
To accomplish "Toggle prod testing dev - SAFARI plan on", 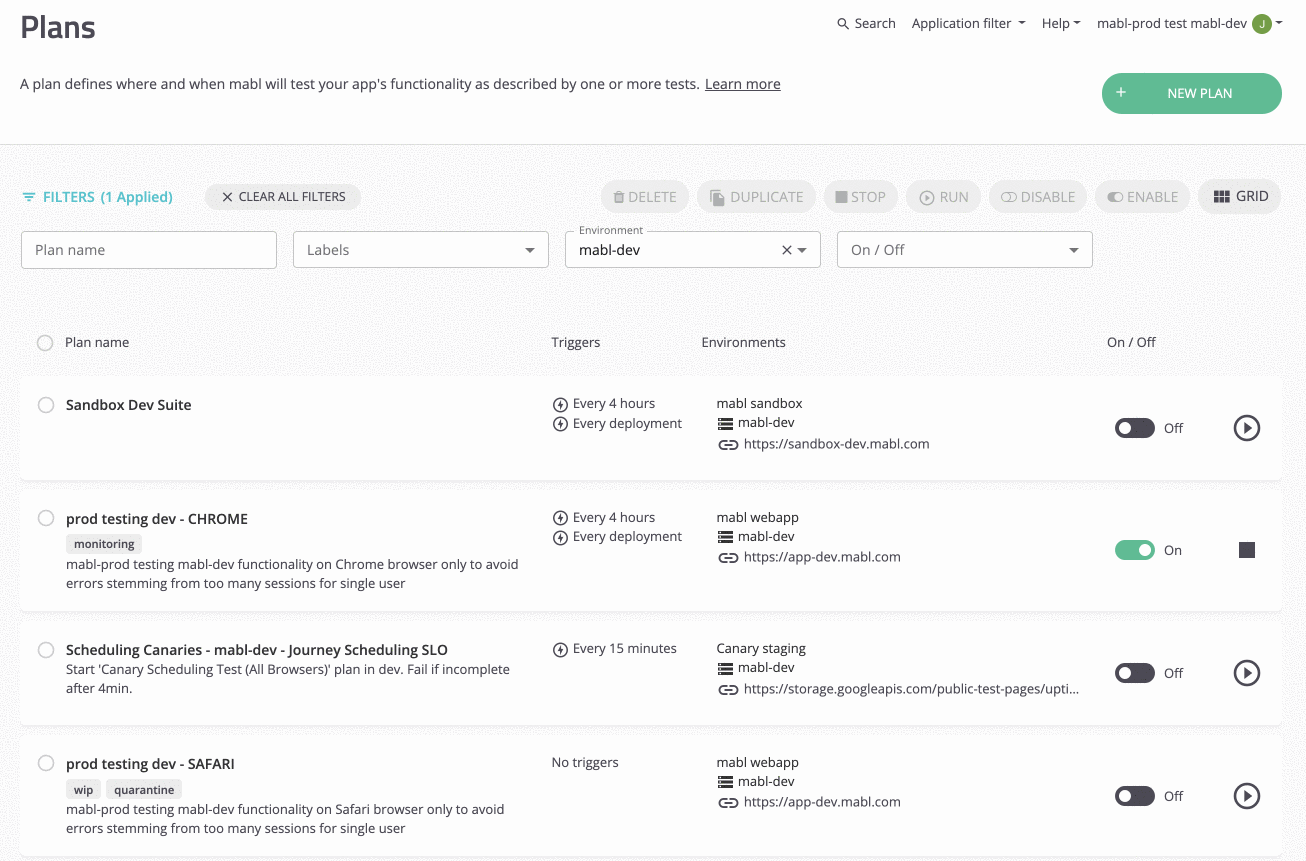I will (1135, 796).
